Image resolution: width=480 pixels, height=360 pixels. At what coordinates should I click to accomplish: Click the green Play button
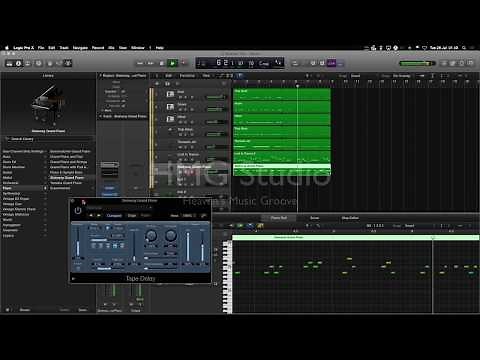pyautogui.click(x=172, y=63)
